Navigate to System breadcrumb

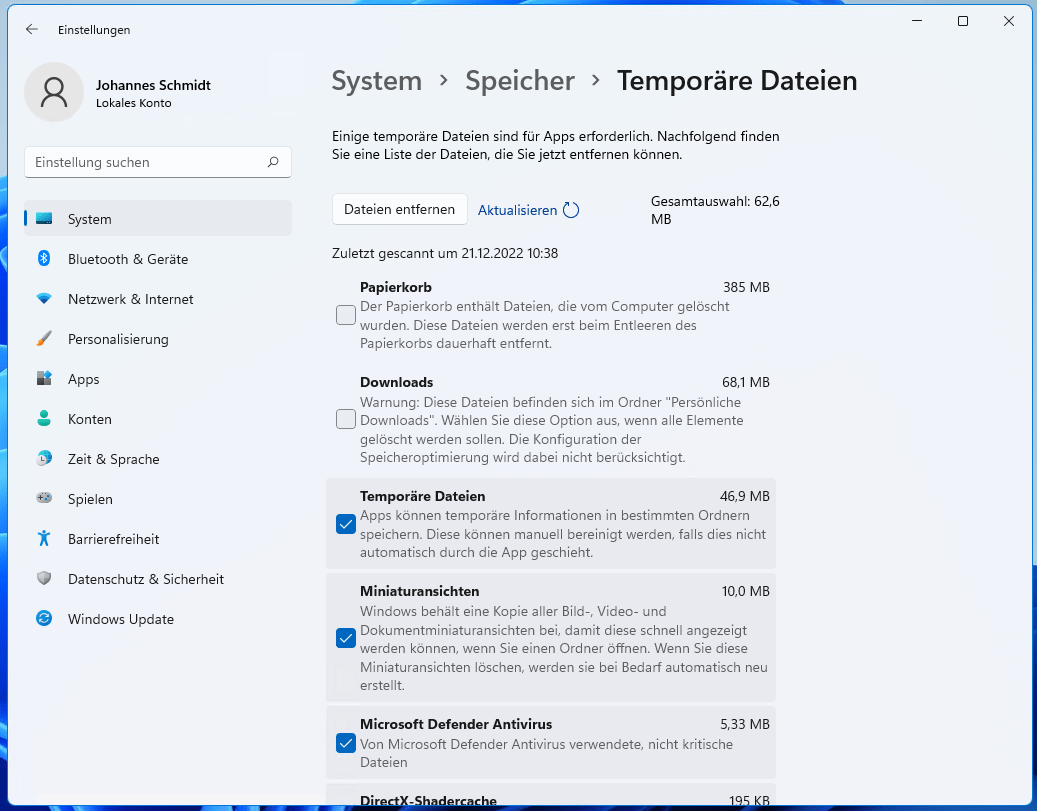coord(376,81)
